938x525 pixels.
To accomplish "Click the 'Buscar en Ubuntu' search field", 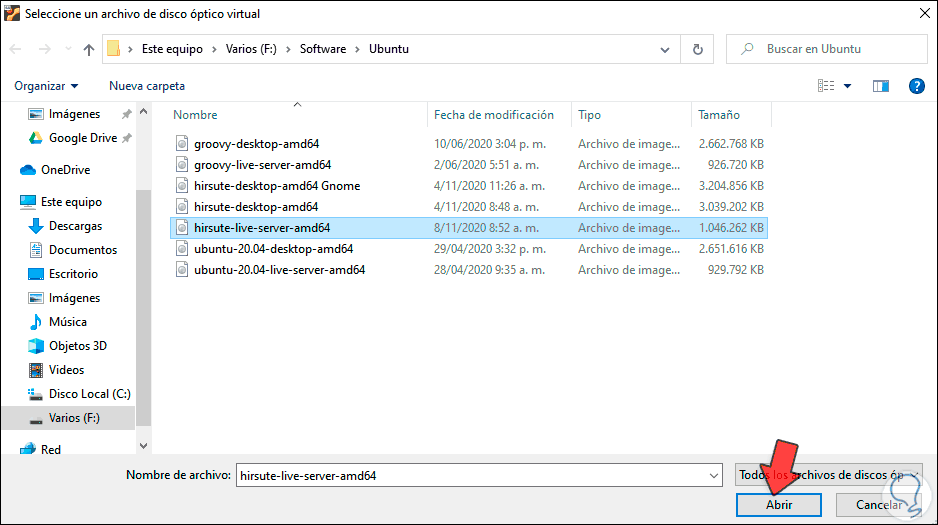I will pyautogui.click(x=827, y=49).
